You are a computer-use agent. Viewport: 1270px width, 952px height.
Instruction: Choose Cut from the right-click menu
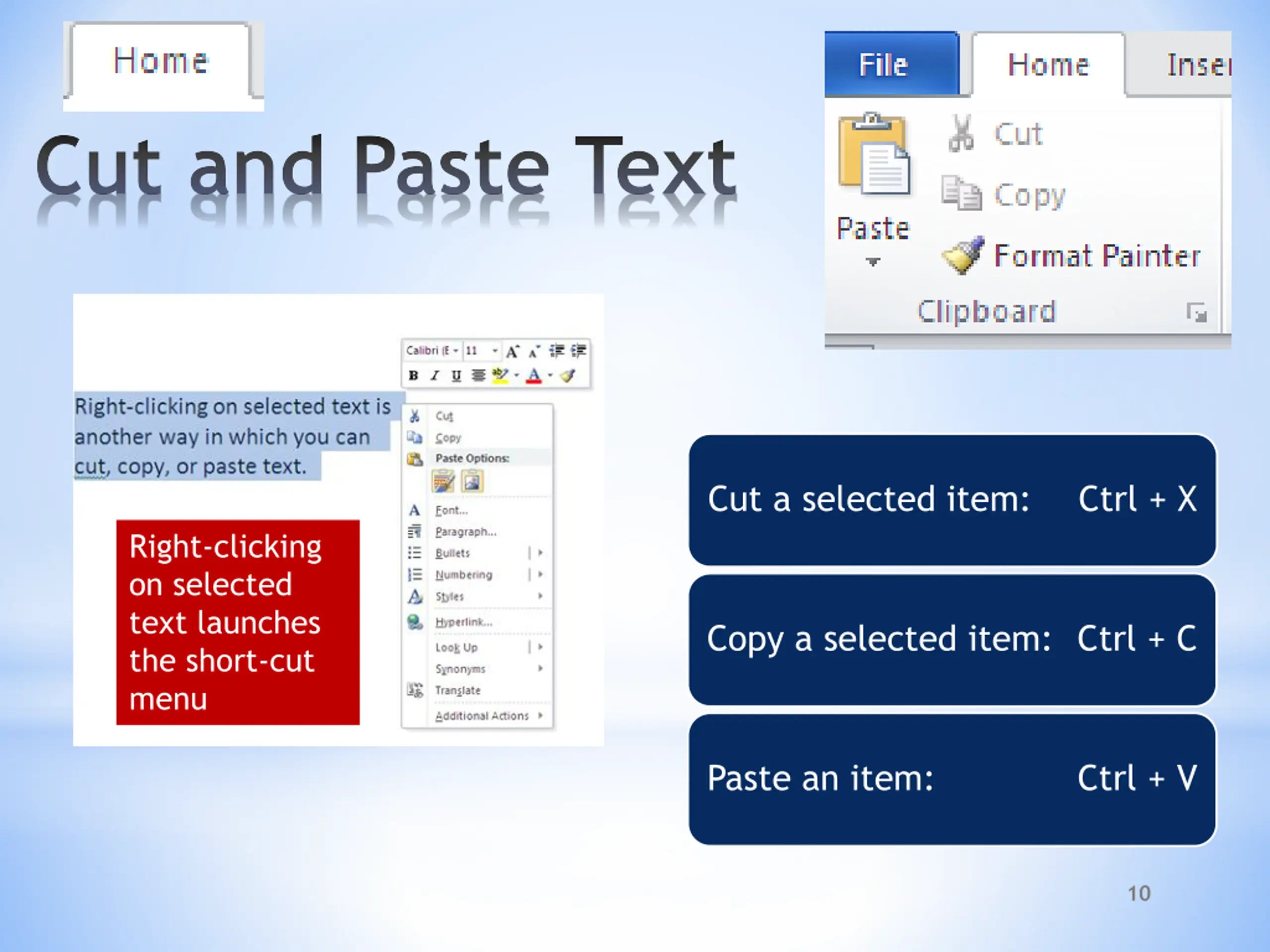coord(478,416)
